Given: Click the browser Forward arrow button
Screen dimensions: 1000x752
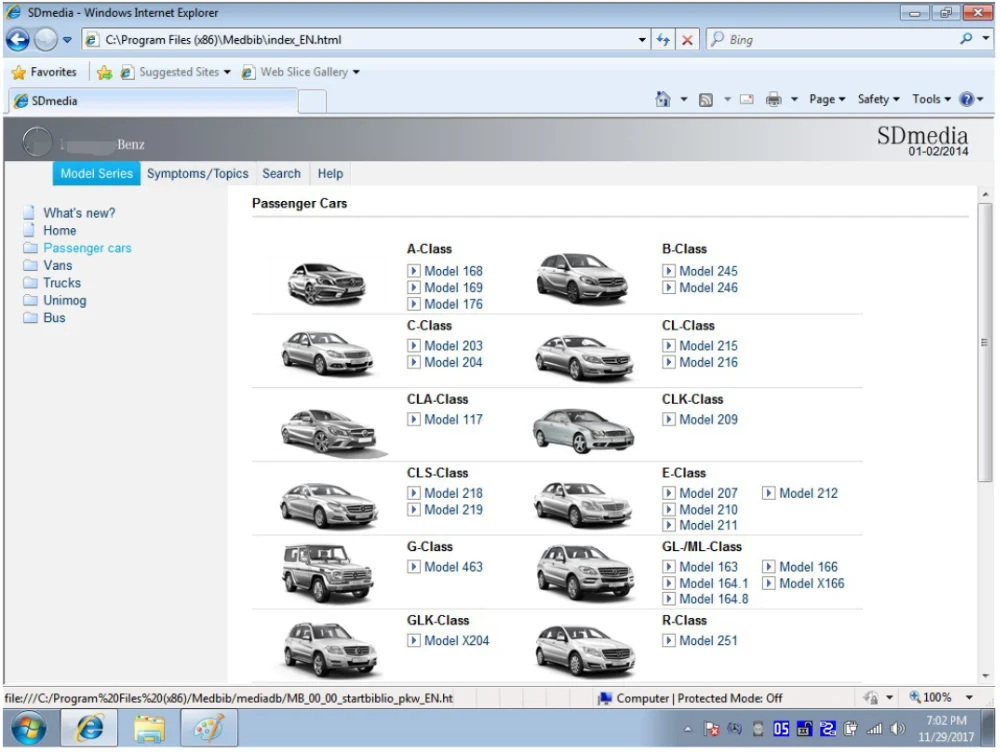Looking at the screenshot, I should coord(45,40).
